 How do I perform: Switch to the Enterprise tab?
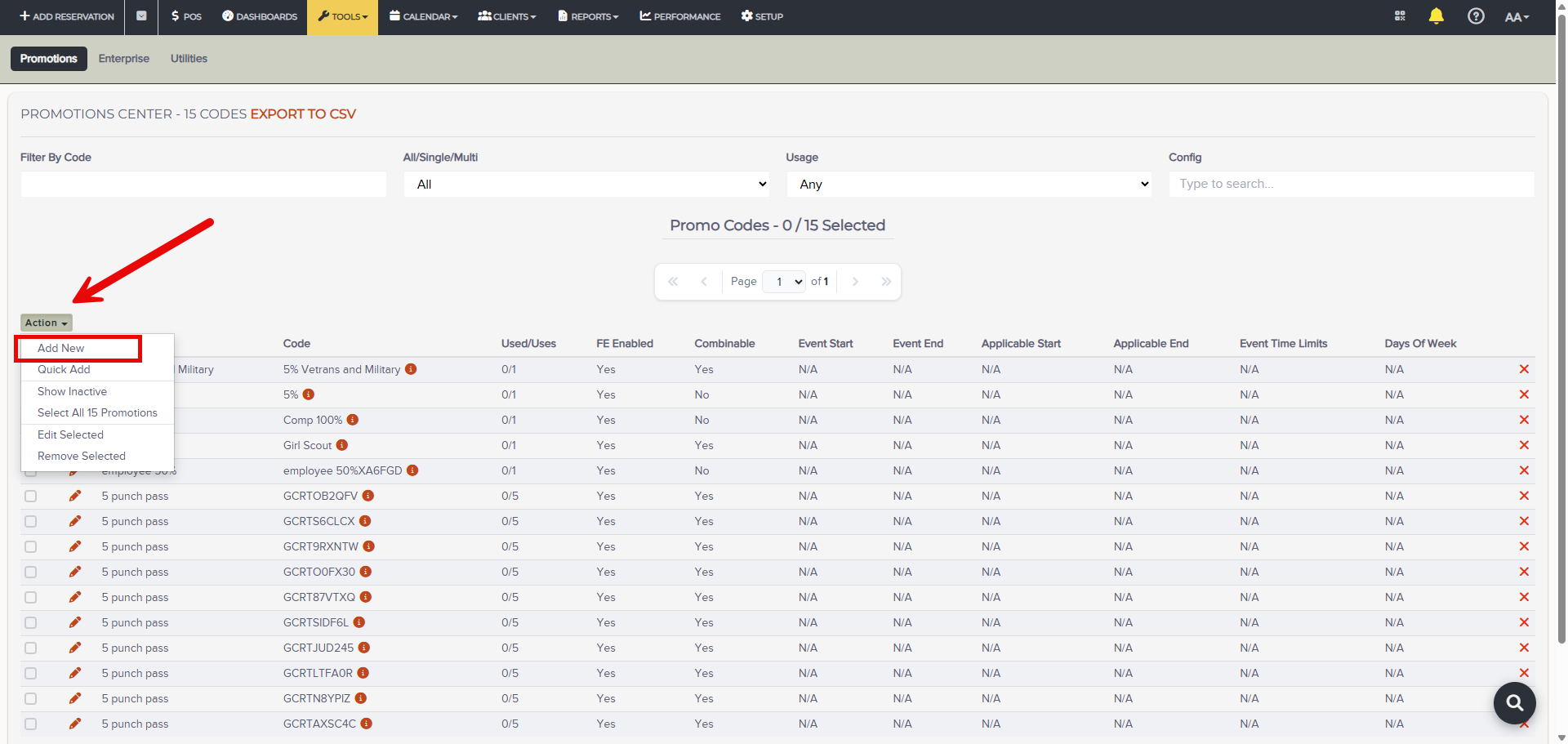tap(124, 59)
